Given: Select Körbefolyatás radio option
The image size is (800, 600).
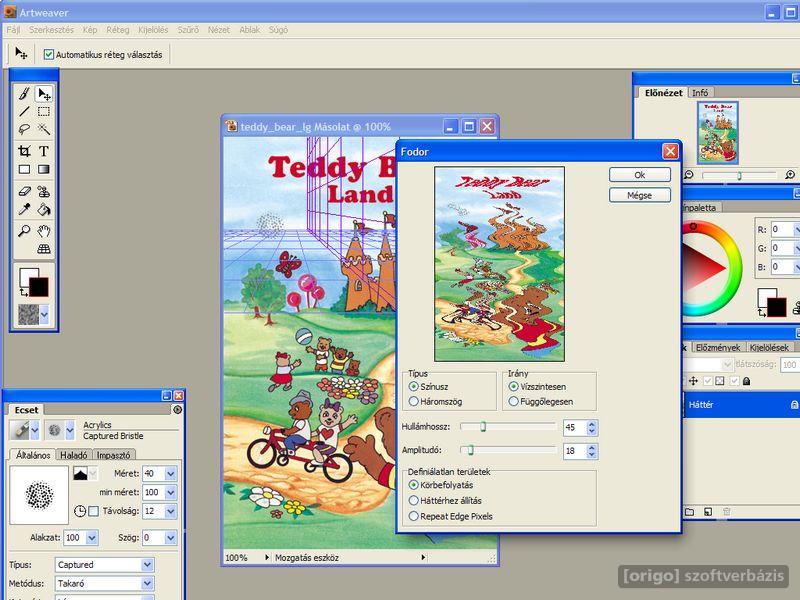Looking at the screenshot, I should point(414,485).
